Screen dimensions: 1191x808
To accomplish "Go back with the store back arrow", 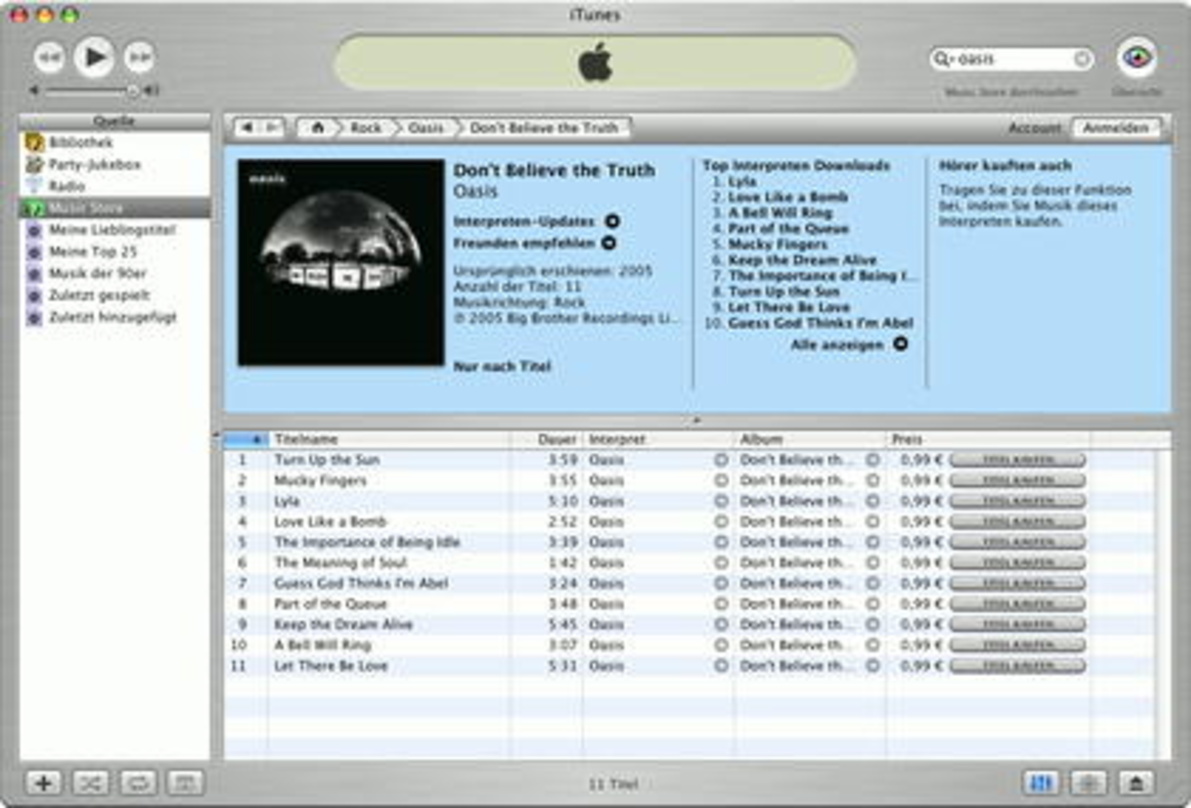I will click(x=247, y=128).
